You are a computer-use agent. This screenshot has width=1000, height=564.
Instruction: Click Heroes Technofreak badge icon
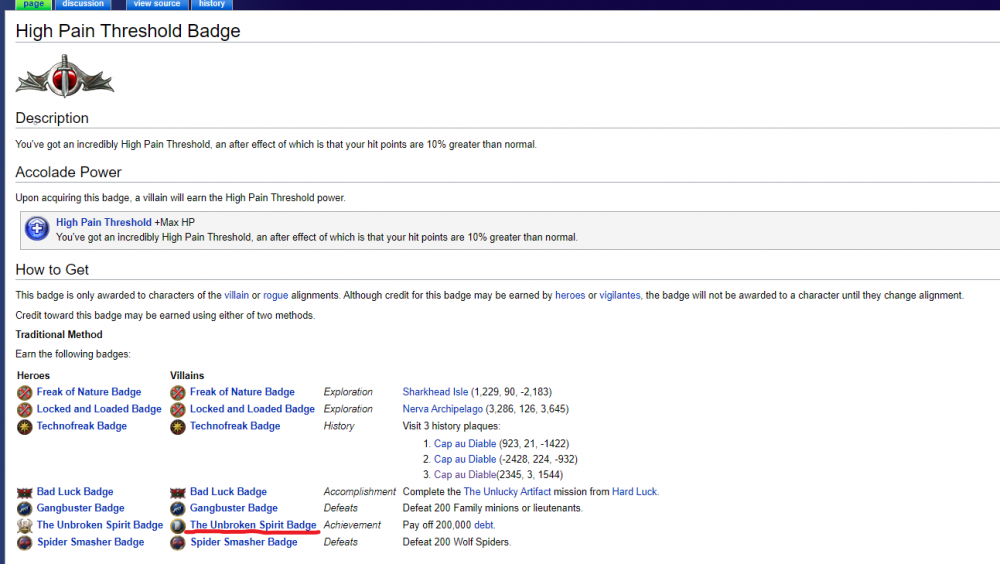point(25,426)
